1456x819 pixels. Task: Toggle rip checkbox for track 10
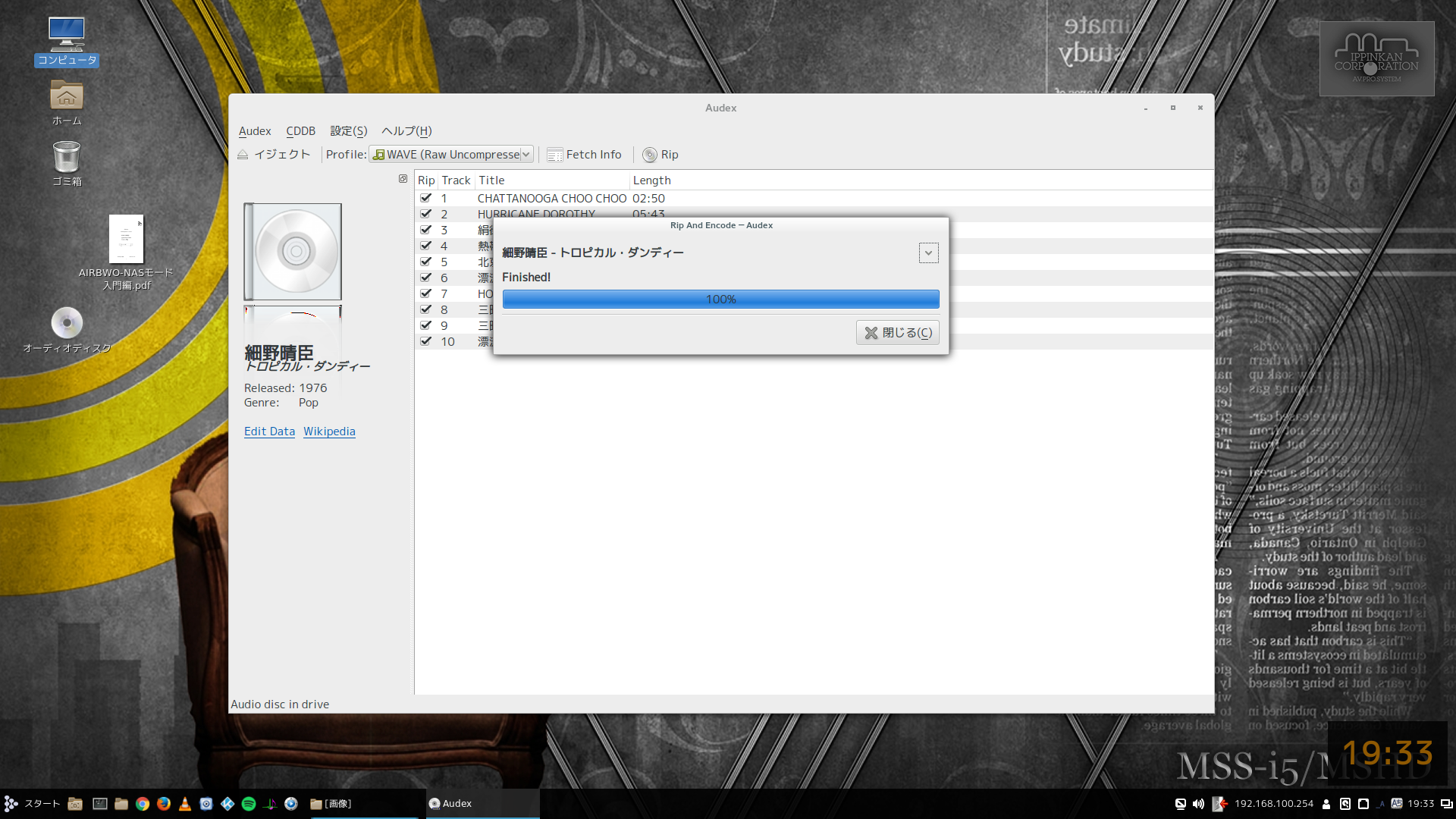pyautogui.click(x=426, y=341)
